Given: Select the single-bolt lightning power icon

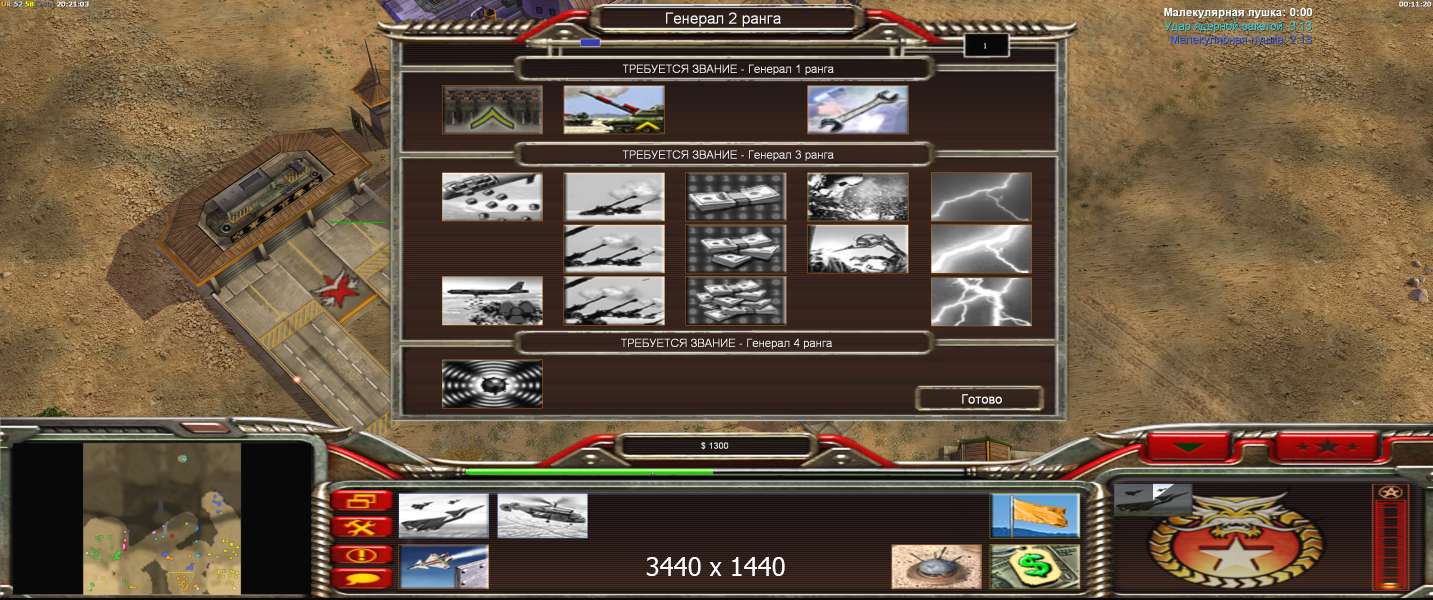Looking at the screenshot, I should (x=981, y=197).
